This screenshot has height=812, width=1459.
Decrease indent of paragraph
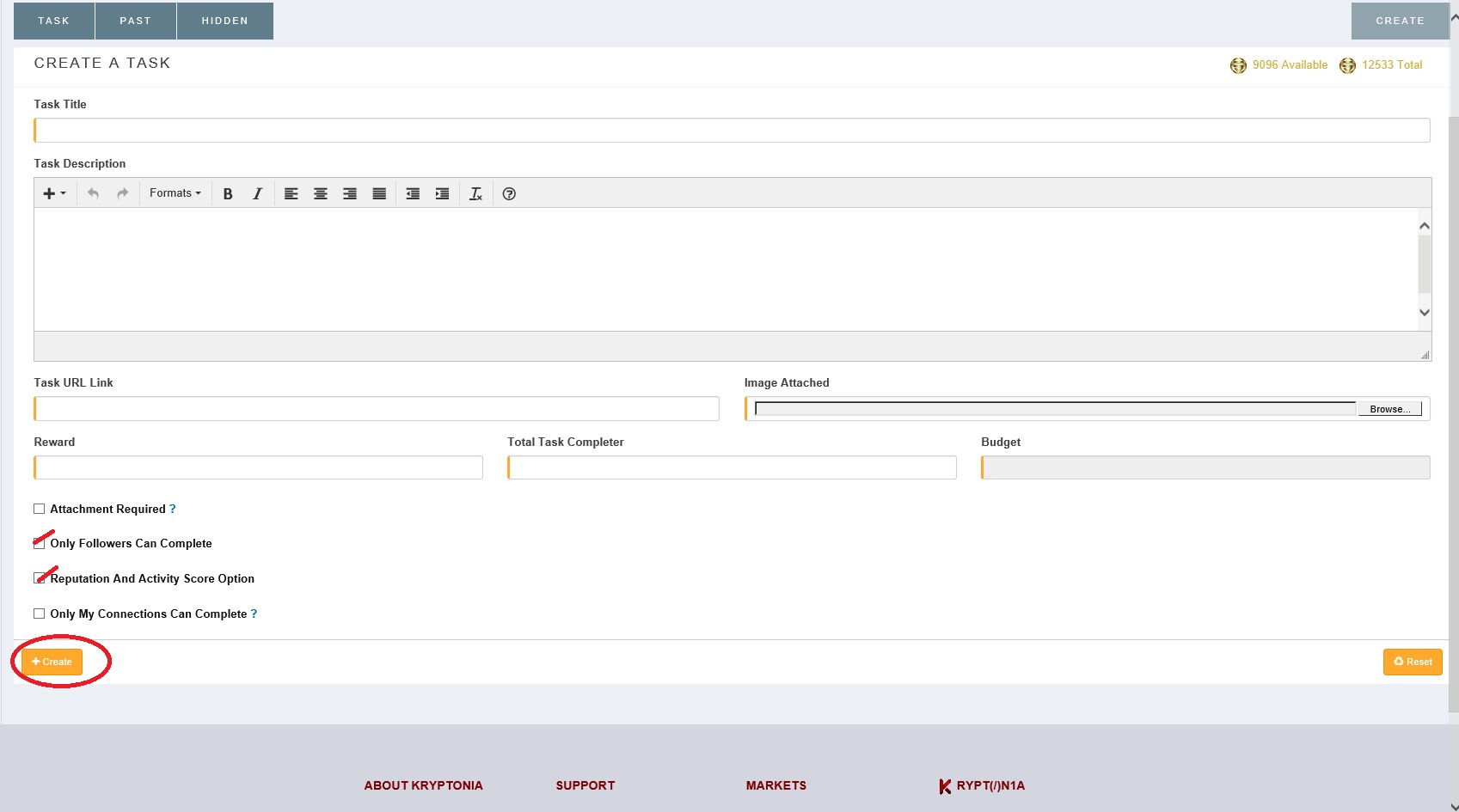[x=413, y=193]
